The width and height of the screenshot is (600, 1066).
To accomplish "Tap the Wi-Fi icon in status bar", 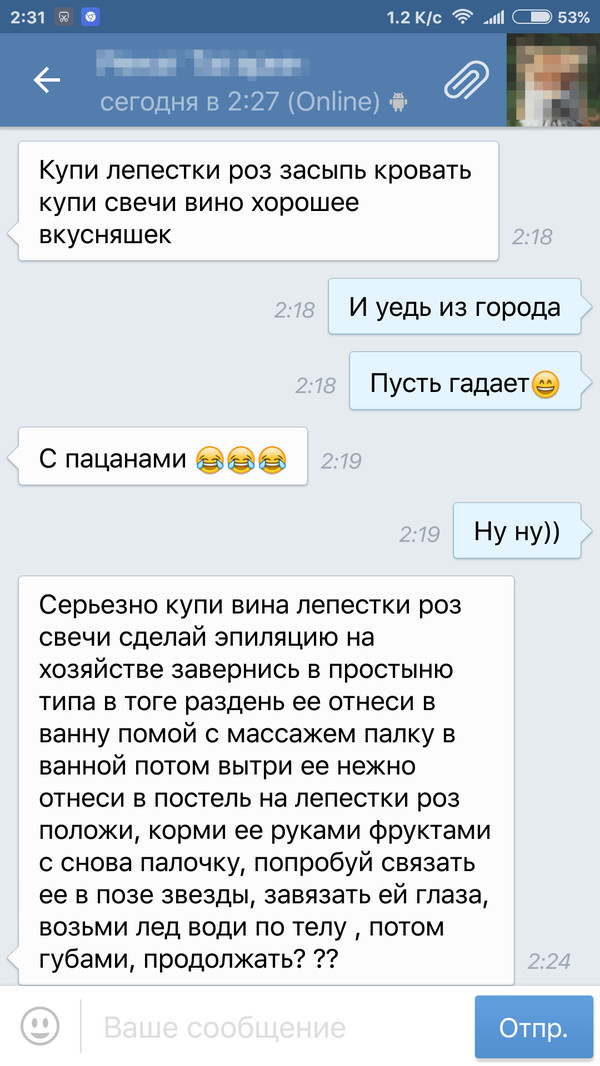I will pyautogui.click(x=462, y=17).
